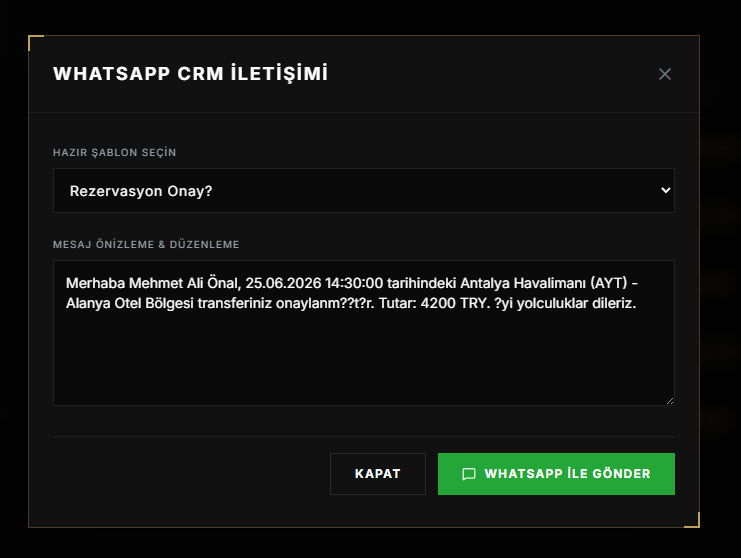
Task: Click the Mesaj Önizleme & Düzenleme label
Action: (x=146, y=244)
